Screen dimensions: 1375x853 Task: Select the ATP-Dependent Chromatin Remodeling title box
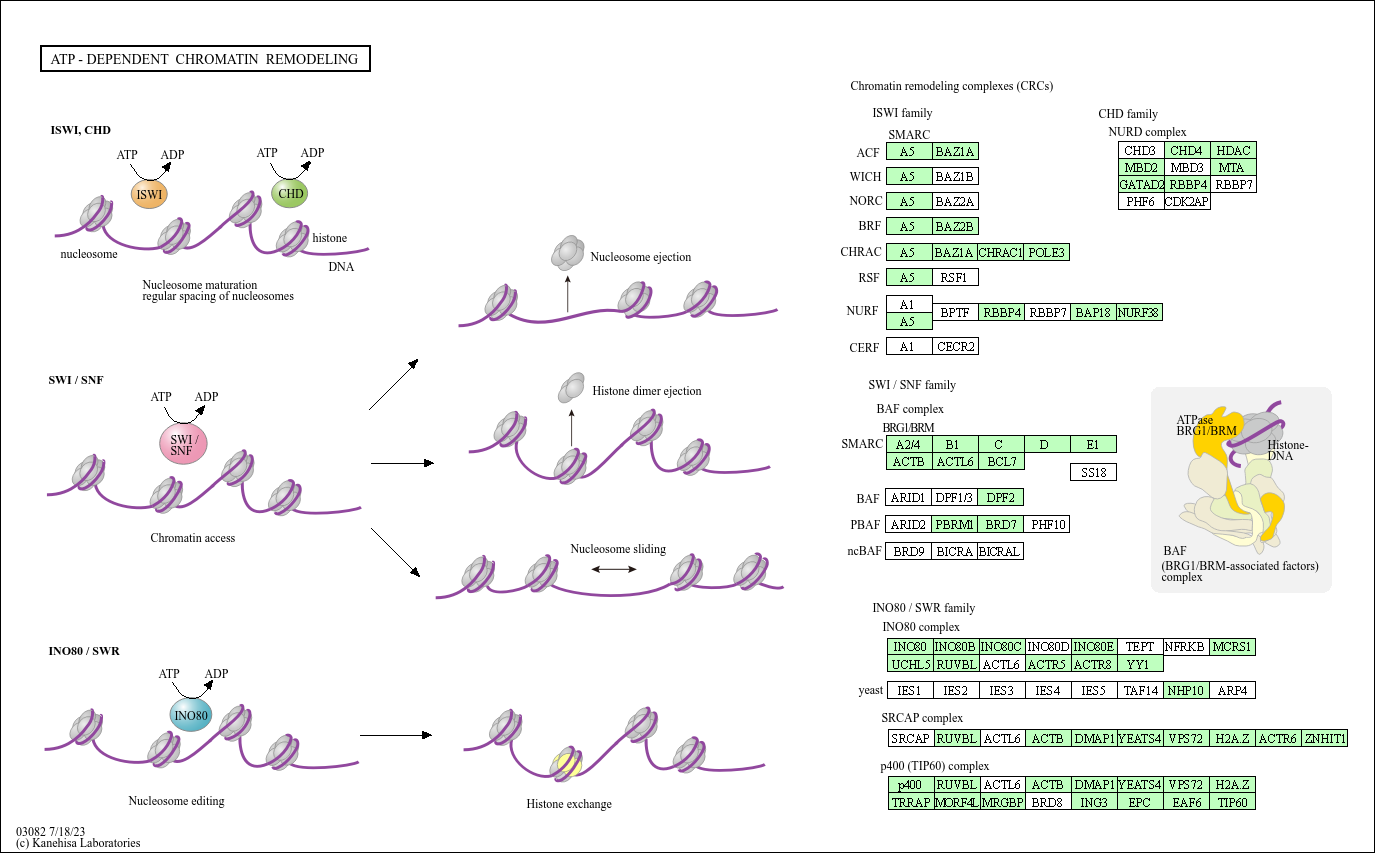click(205, 59)
